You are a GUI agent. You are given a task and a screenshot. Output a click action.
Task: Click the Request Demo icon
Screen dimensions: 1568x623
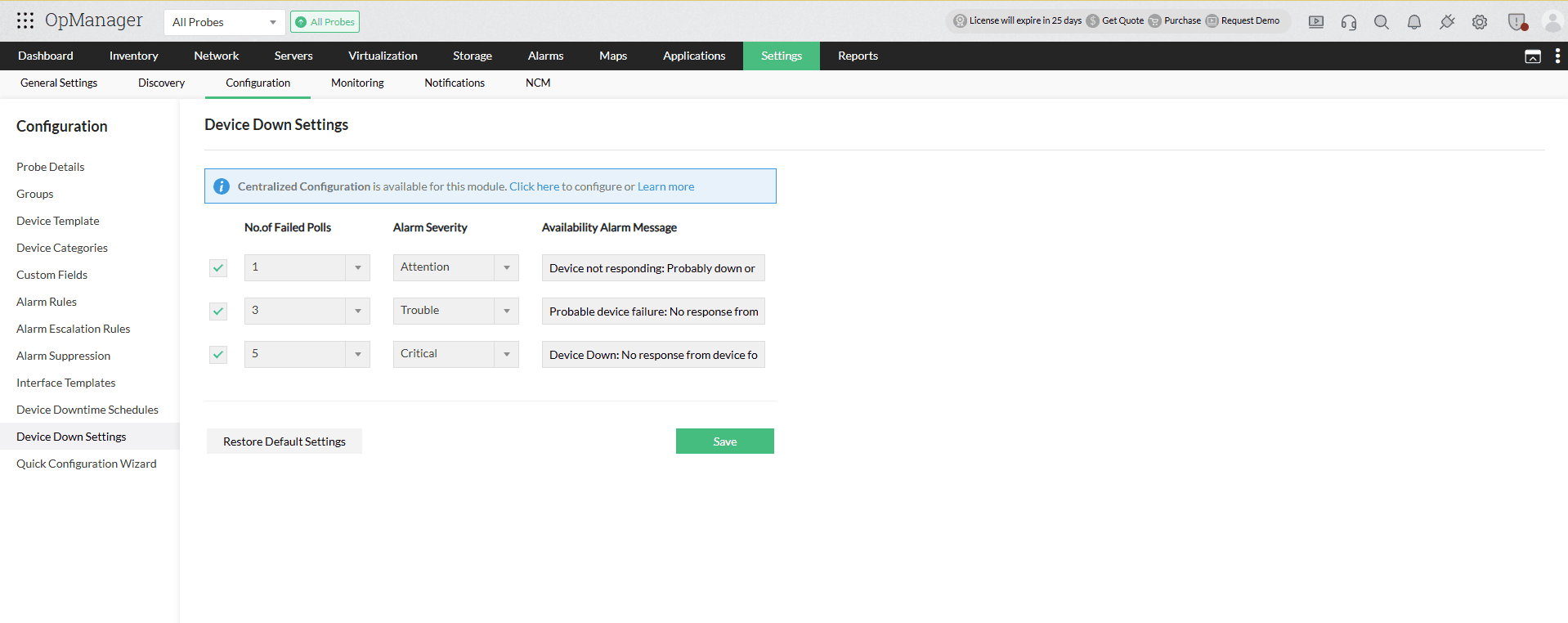pyautogui.click(x=1212, y=21)
